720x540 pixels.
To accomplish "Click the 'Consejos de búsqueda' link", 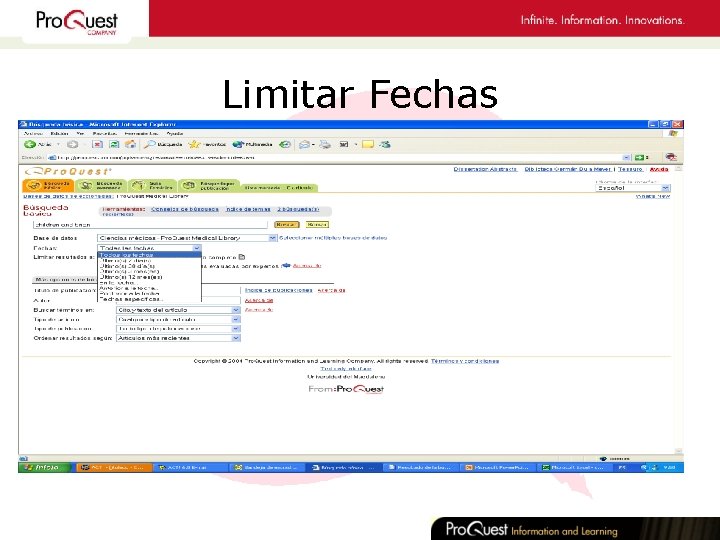I will (185, 209).
